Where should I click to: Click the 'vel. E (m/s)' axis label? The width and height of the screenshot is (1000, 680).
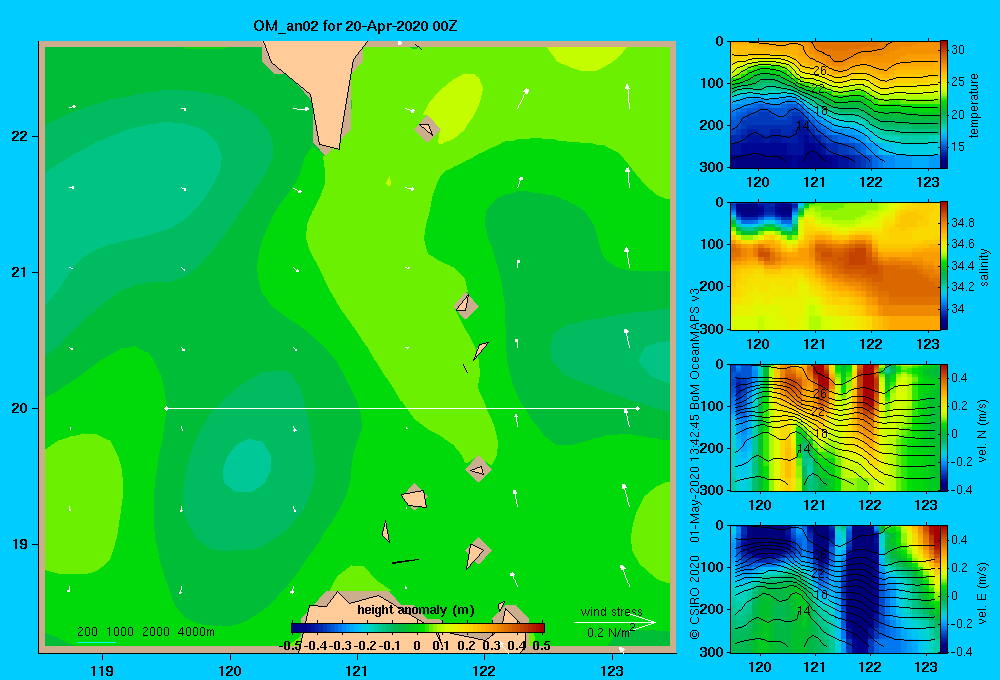pos(983,593)
